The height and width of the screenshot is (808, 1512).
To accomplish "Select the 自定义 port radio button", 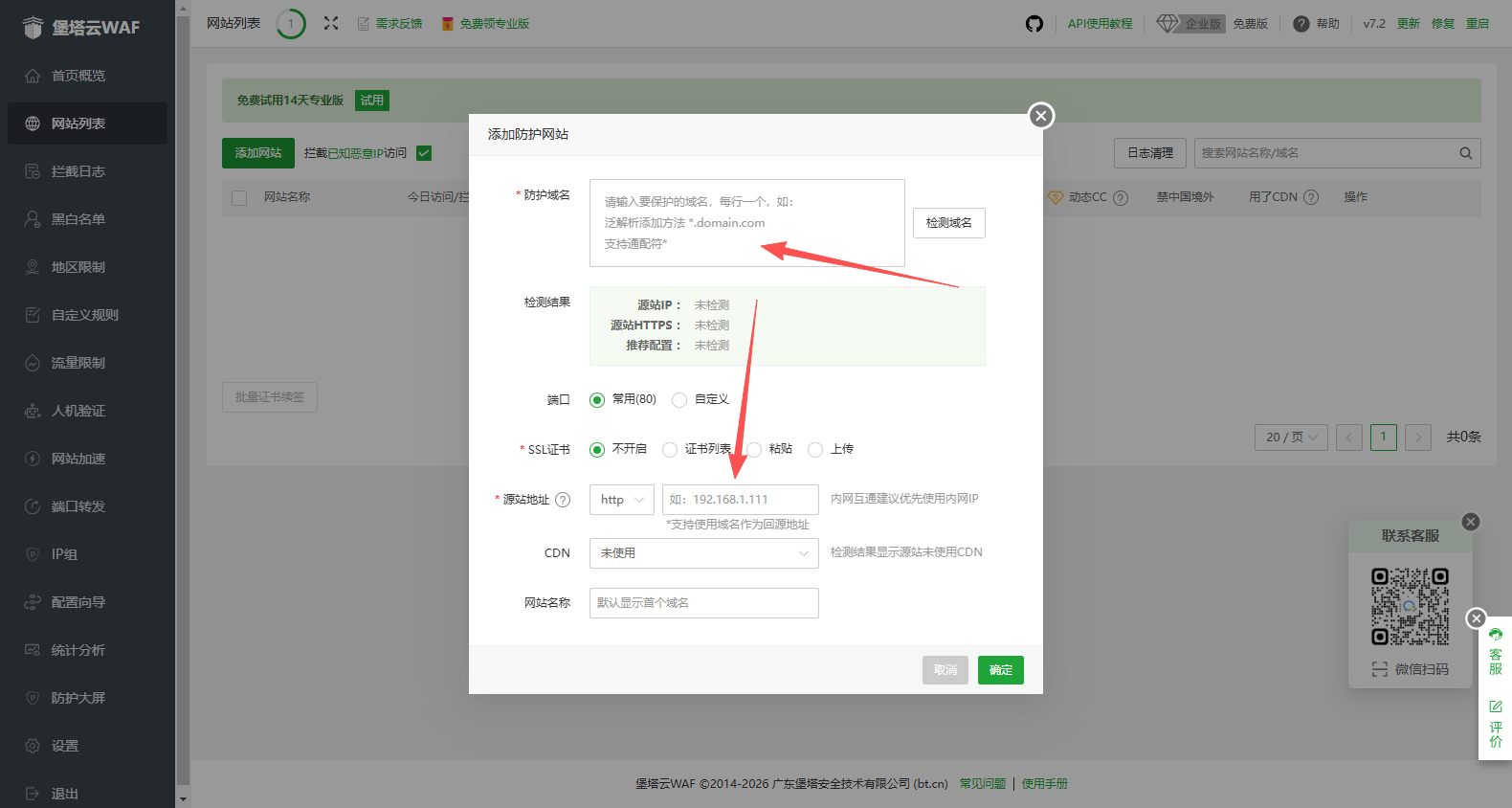I will [679, 400].
